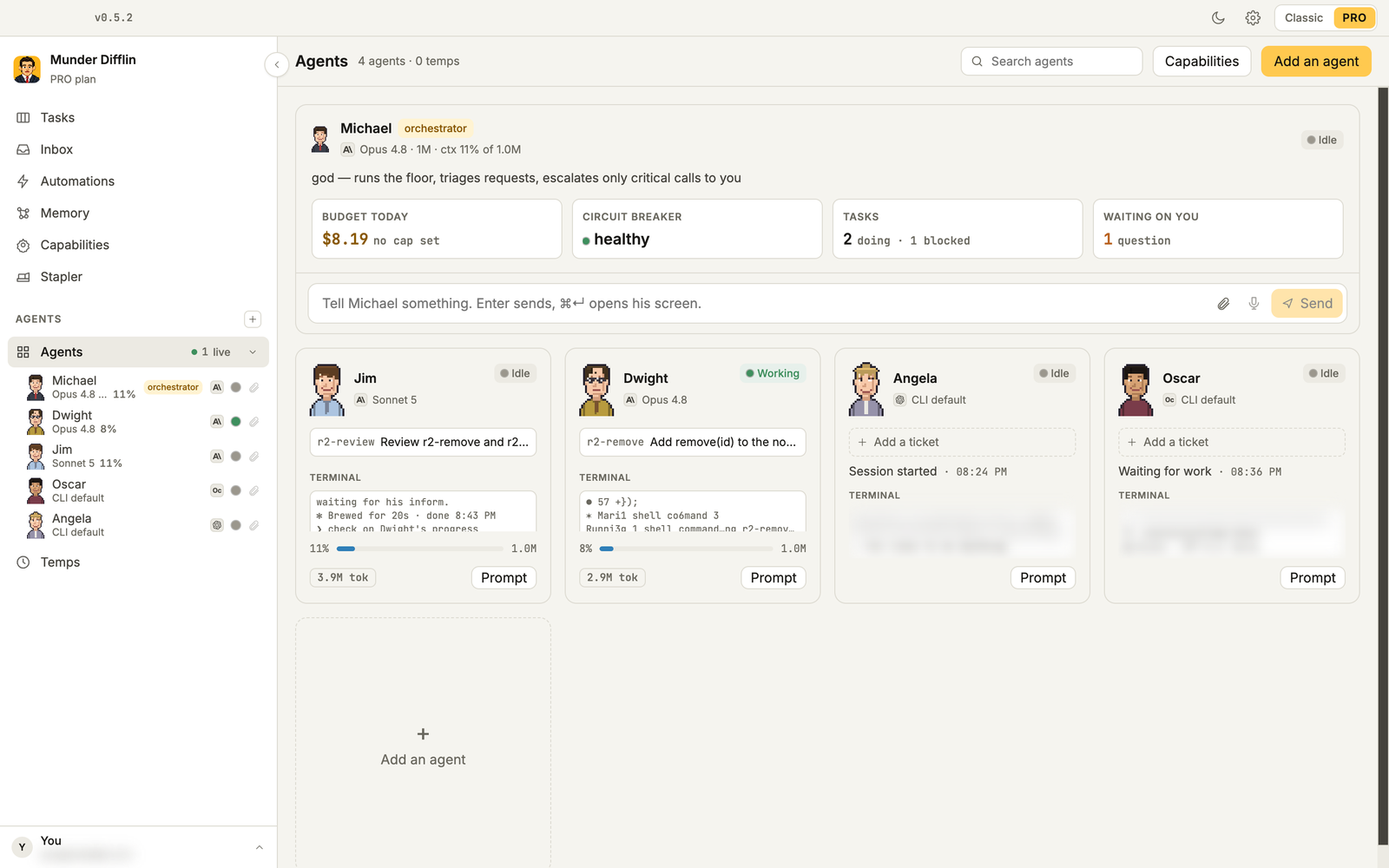The width and height of the screenshot is (1389, 868).
Task: Click Jim's 11% context progress bar
Action: (420, 549)
